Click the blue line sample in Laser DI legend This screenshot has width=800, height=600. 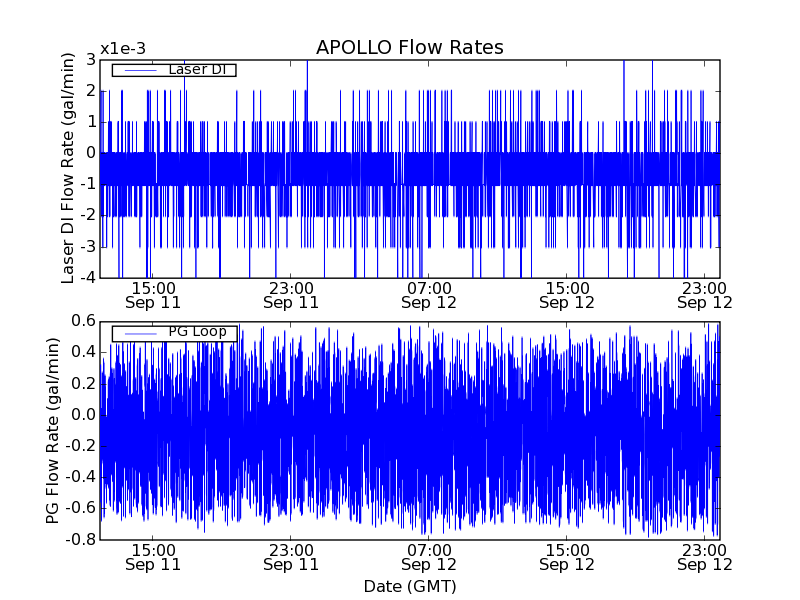(137, 70)
